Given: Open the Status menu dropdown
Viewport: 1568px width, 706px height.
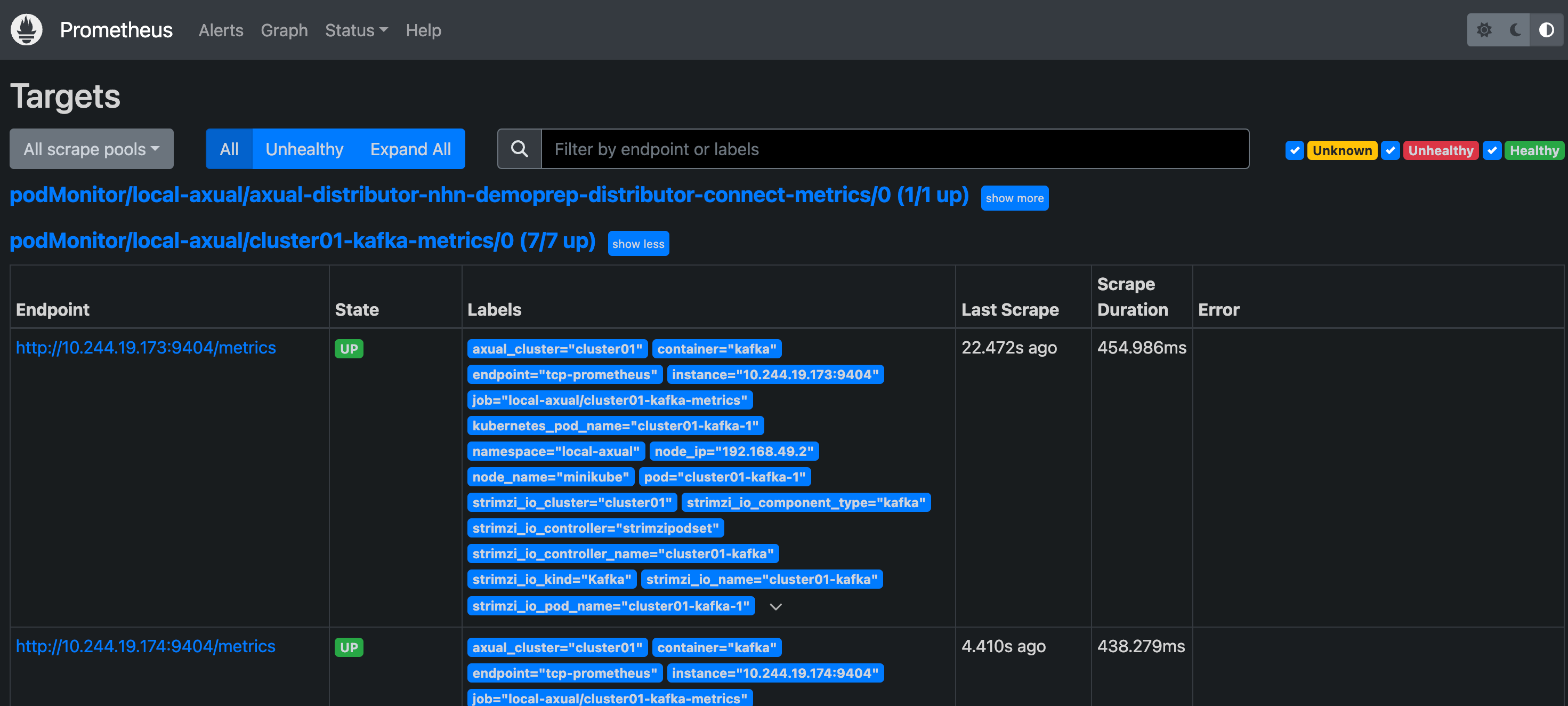Looking at the screenshot, I should (356, 30).
